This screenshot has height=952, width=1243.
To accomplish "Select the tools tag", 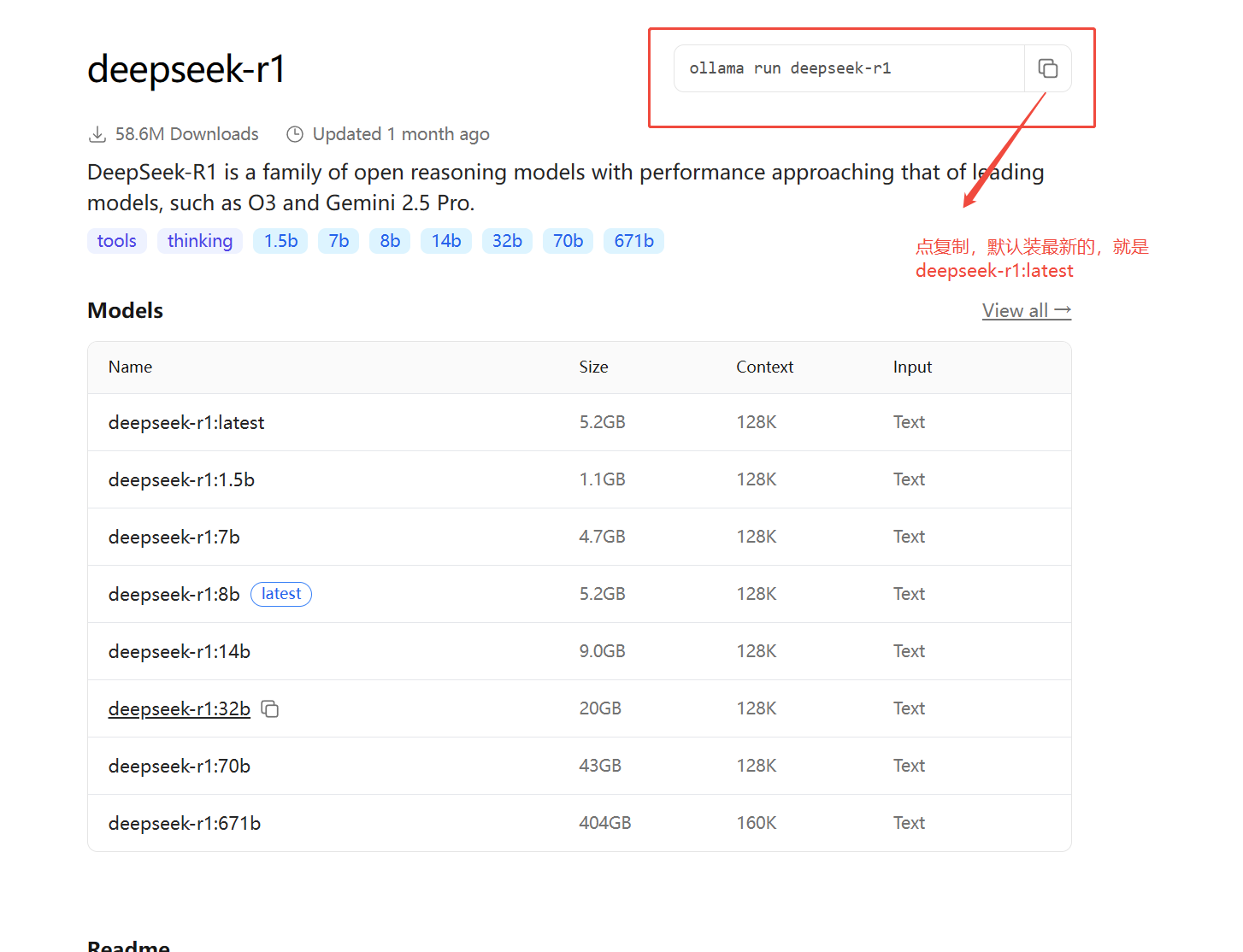I will pyautogui.click(x=117, y=241).
